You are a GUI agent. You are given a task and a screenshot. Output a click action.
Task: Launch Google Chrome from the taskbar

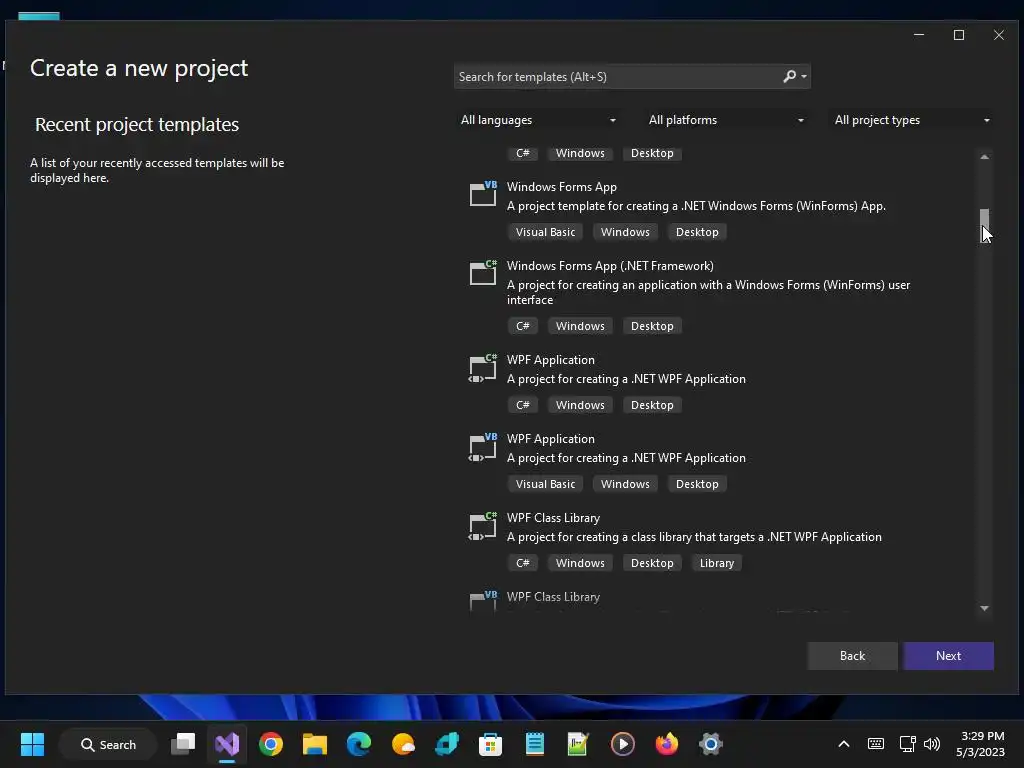click(271, 744)
